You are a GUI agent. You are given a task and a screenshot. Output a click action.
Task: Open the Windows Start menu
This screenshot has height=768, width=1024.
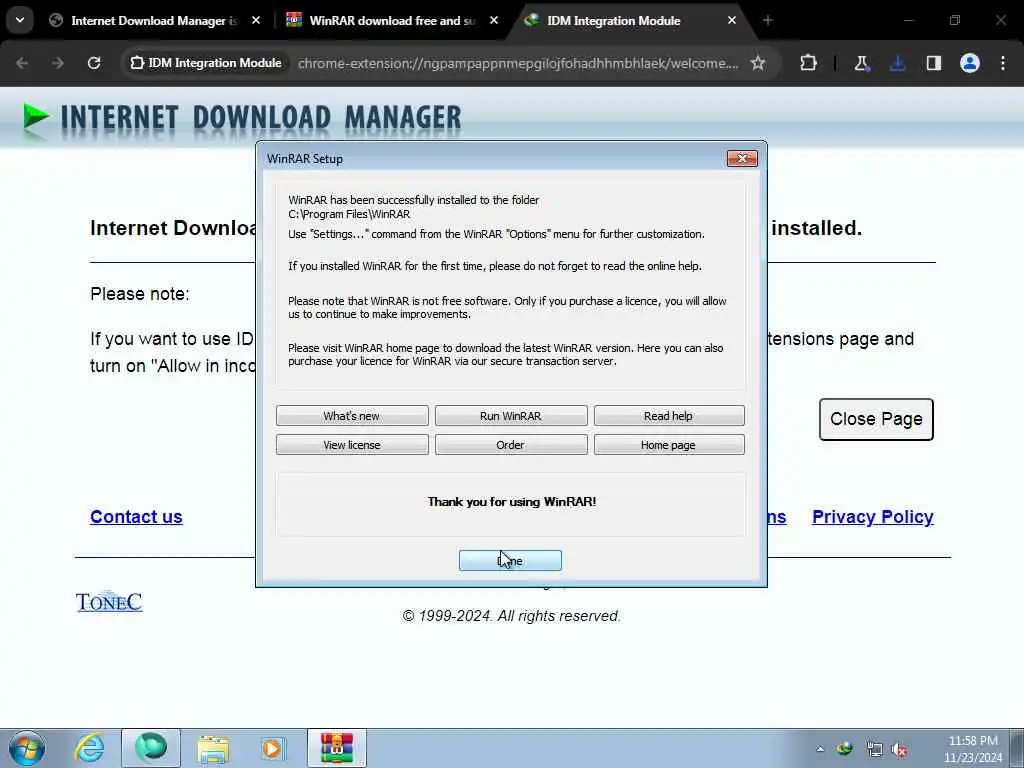(x=27, y=748)
